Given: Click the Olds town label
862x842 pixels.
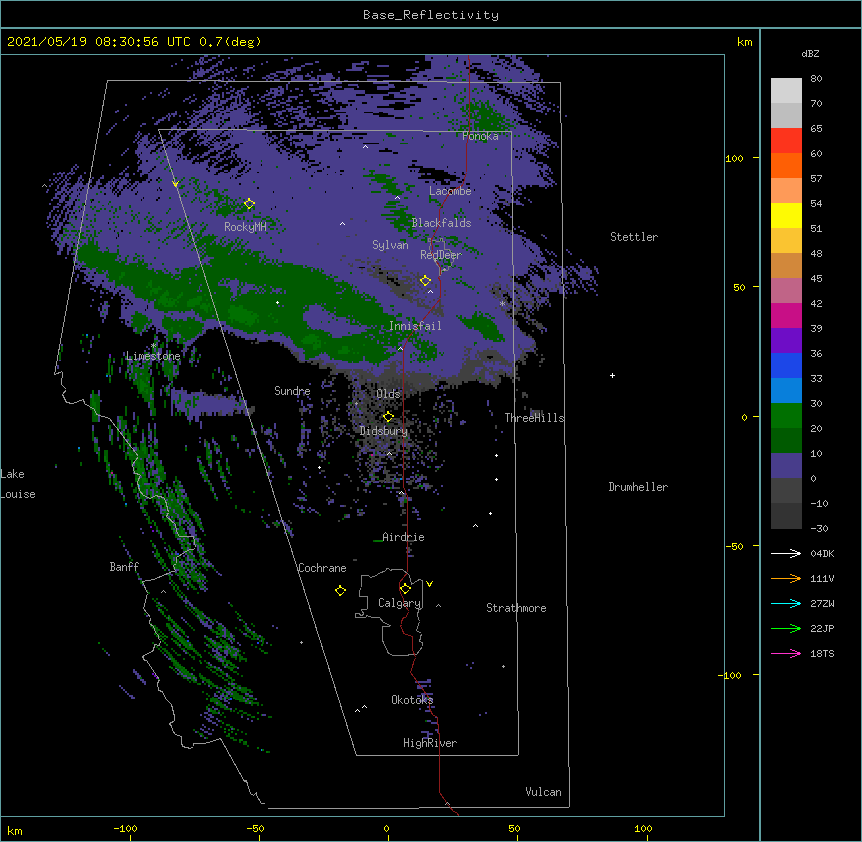Looking at the screenshot, I should [x=388, y=394].
